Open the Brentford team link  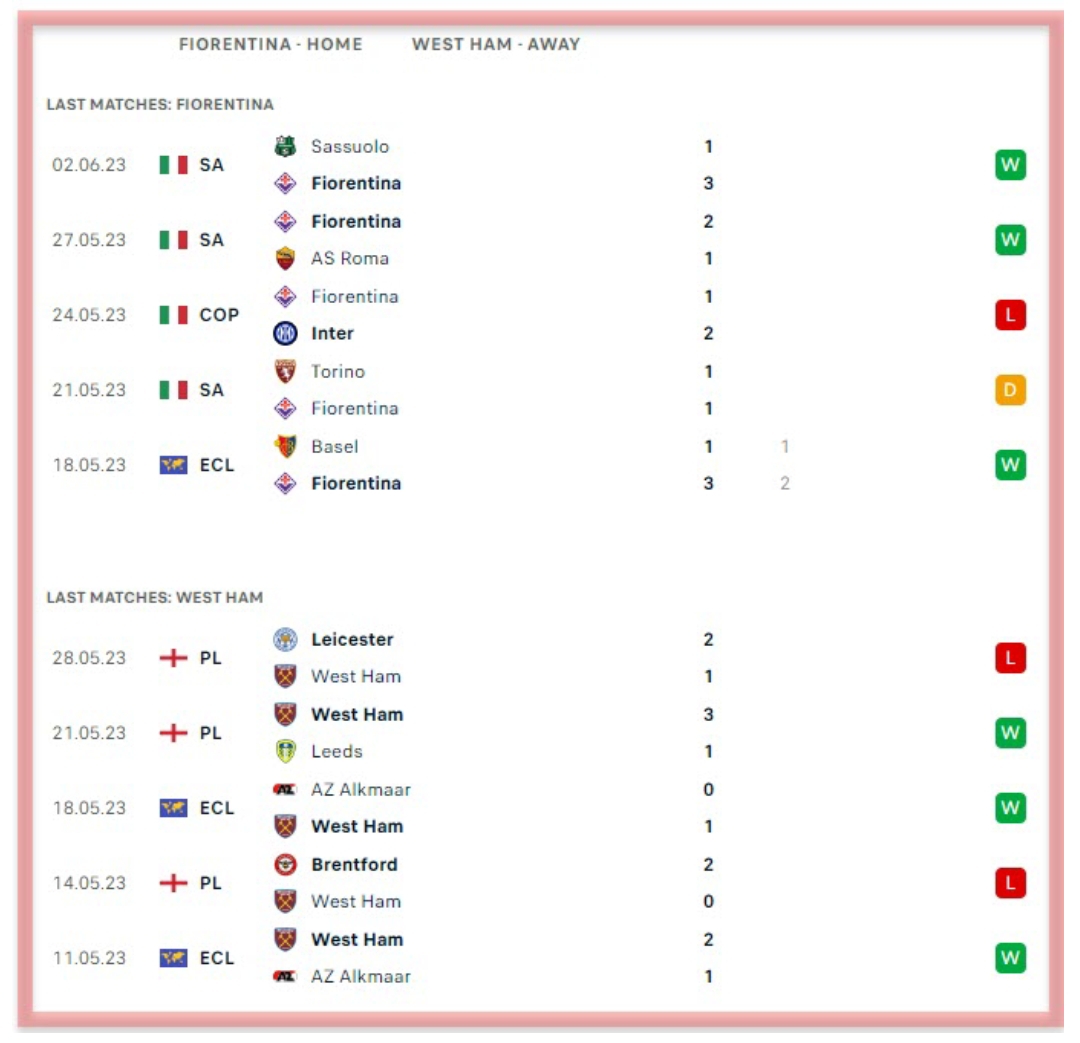[354, 864]
